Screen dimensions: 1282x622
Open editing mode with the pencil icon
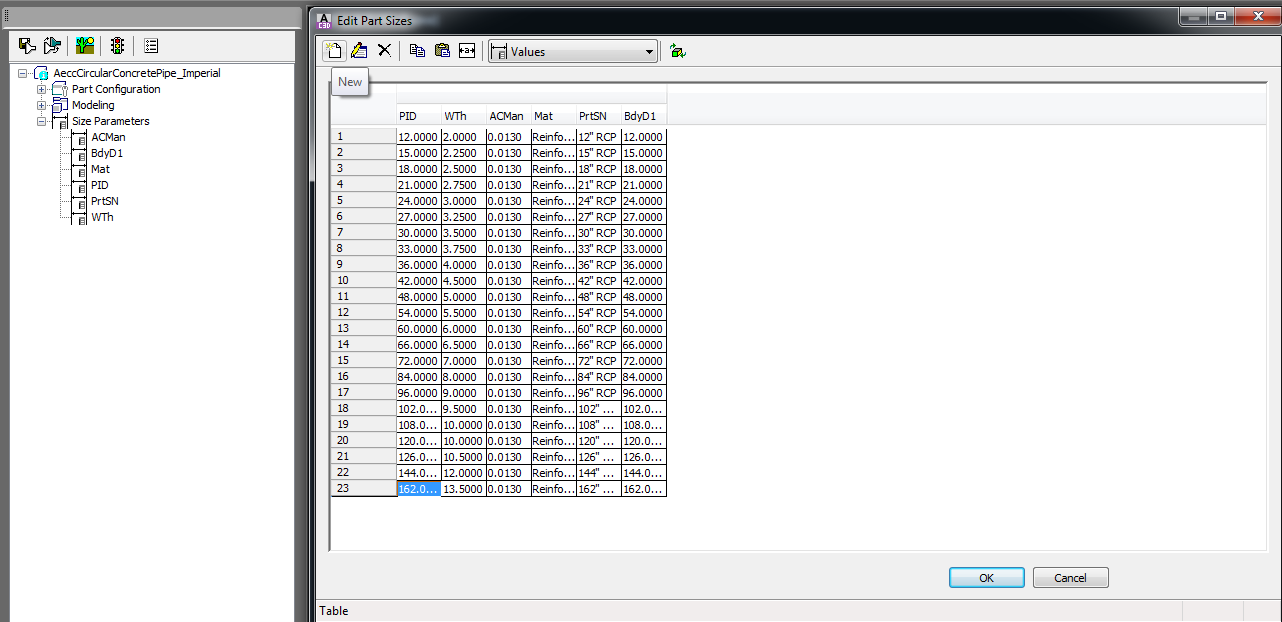click(359, 50)
